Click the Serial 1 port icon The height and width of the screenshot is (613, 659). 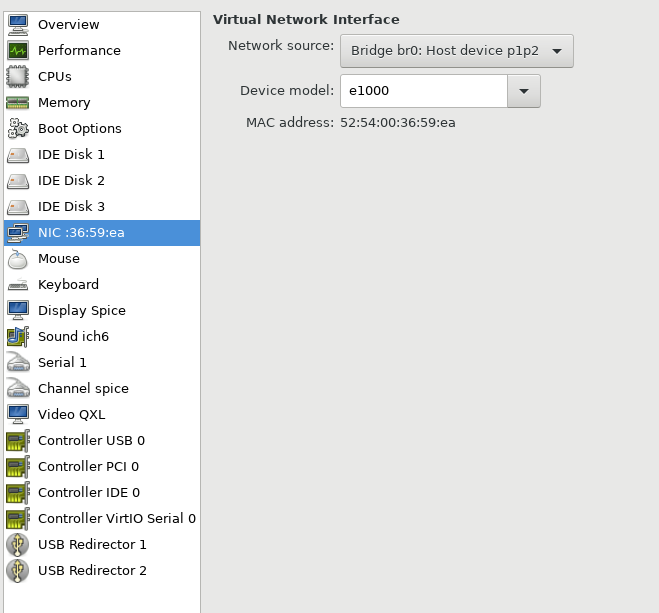coord(18,363)
